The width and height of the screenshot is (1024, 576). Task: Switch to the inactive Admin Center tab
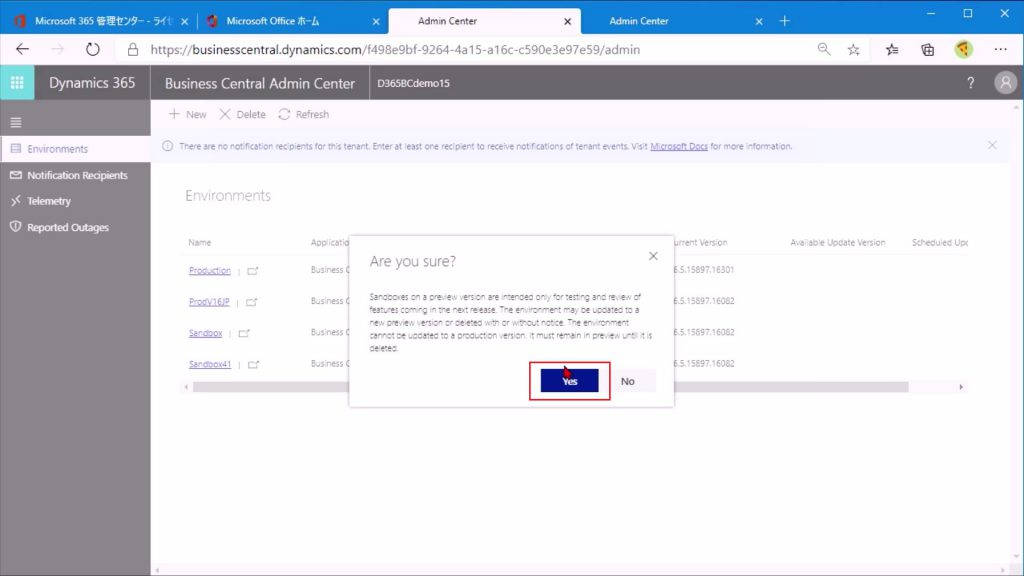point(676,21)
